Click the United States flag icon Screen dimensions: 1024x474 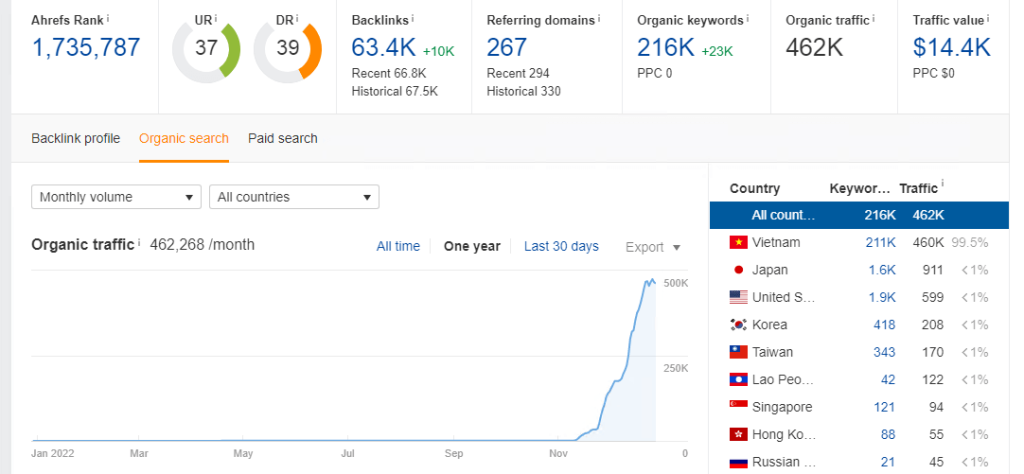(738, 297)
